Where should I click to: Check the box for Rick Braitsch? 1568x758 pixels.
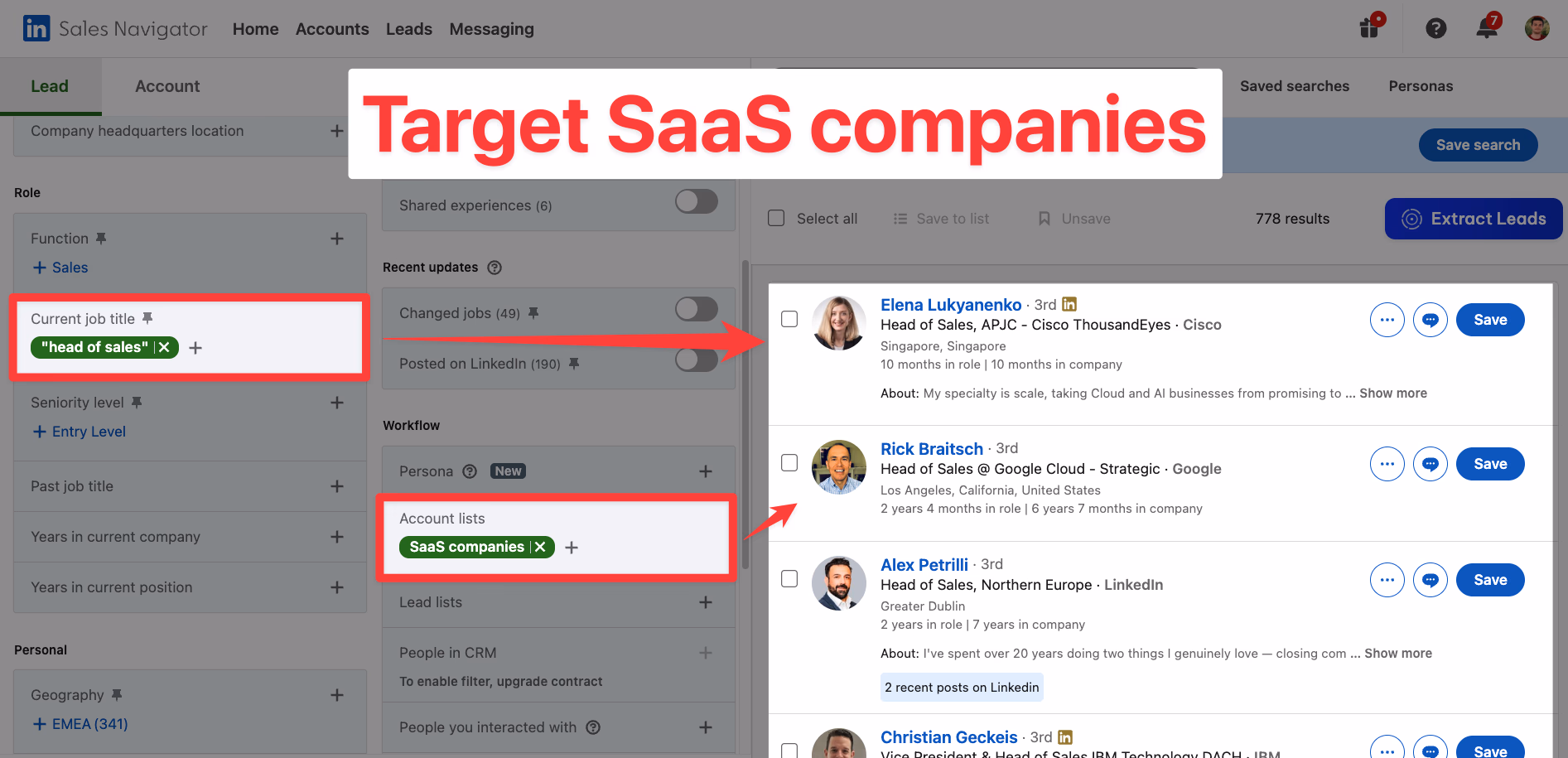[789, 462]
